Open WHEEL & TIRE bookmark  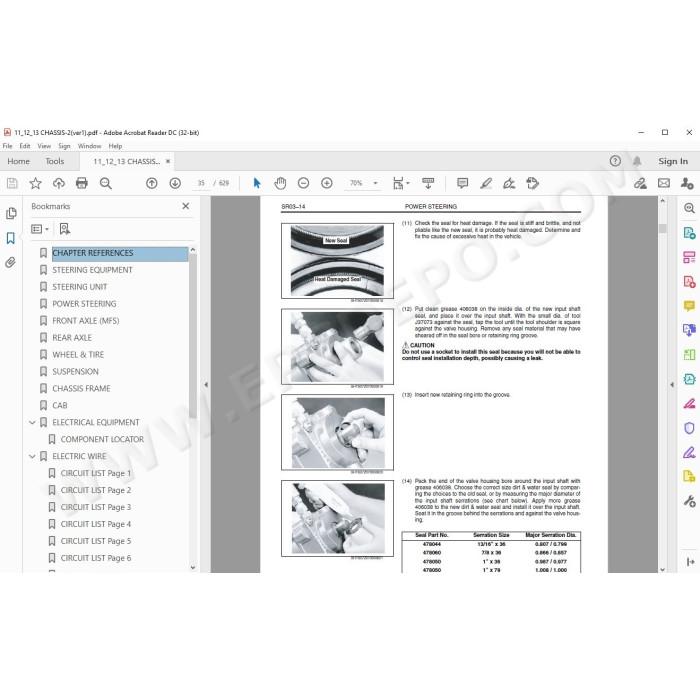point(78,355)
